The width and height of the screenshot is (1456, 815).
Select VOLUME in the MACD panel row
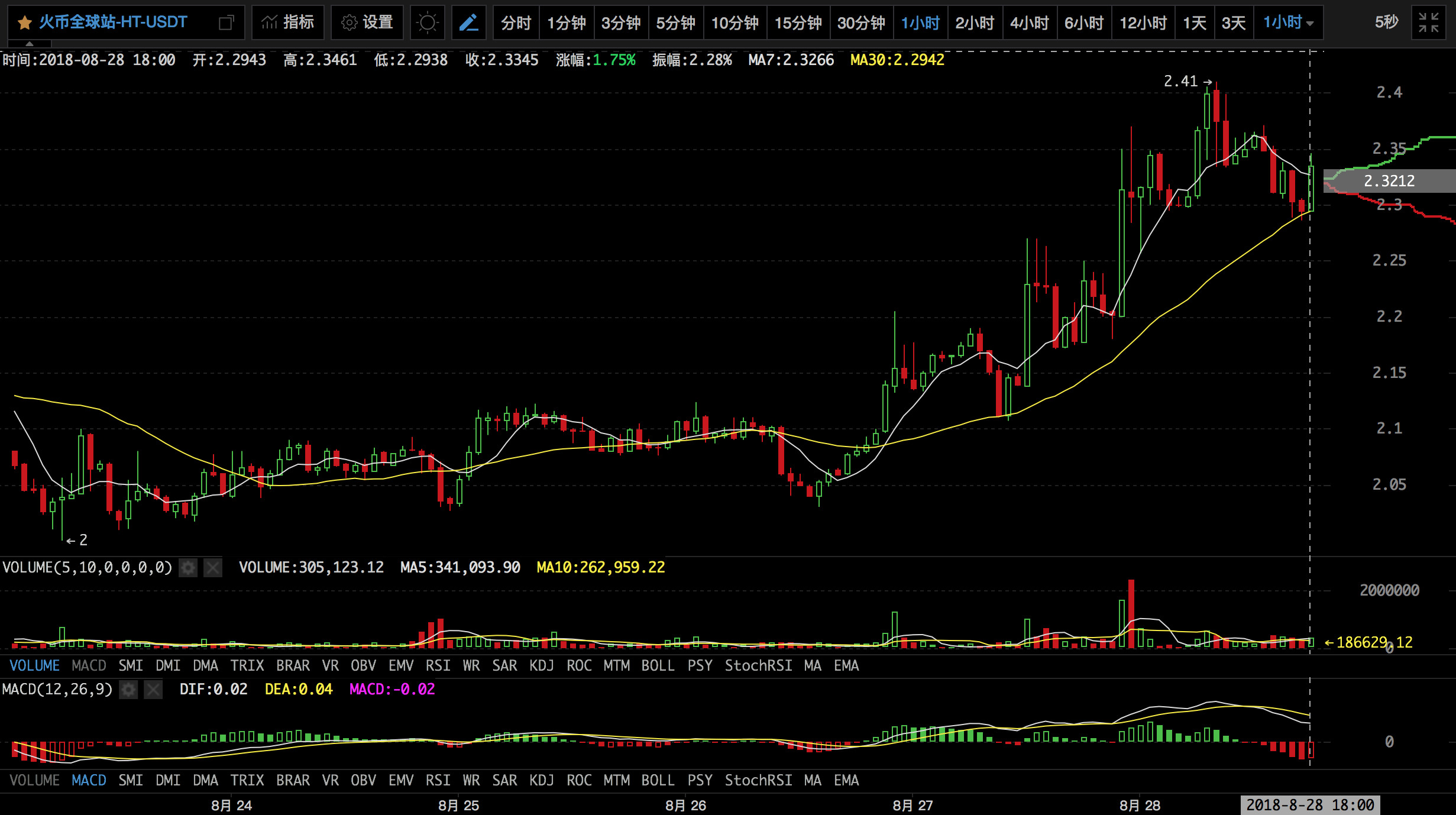(35, 781)
